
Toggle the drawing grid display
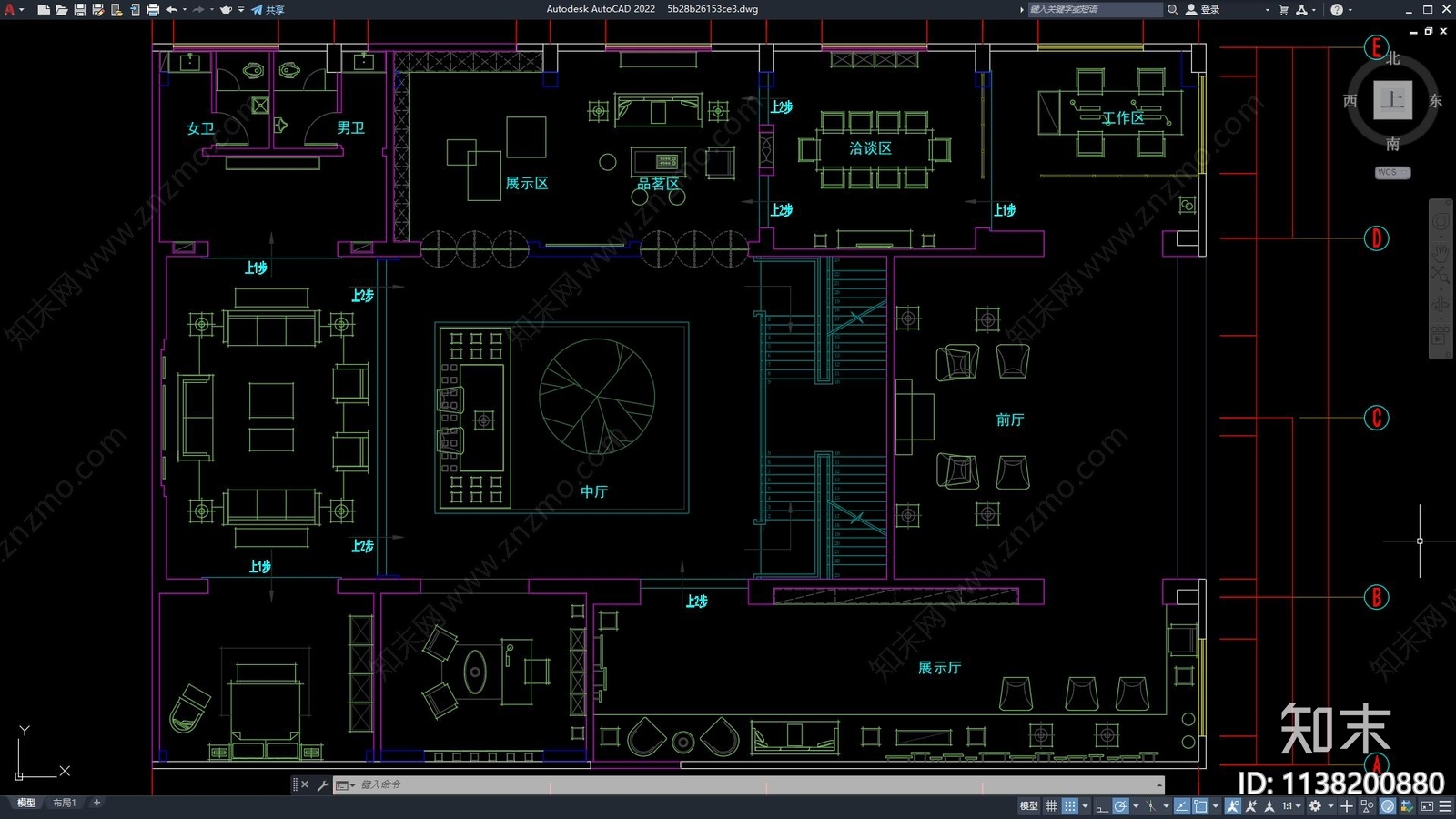point(1051,806)
